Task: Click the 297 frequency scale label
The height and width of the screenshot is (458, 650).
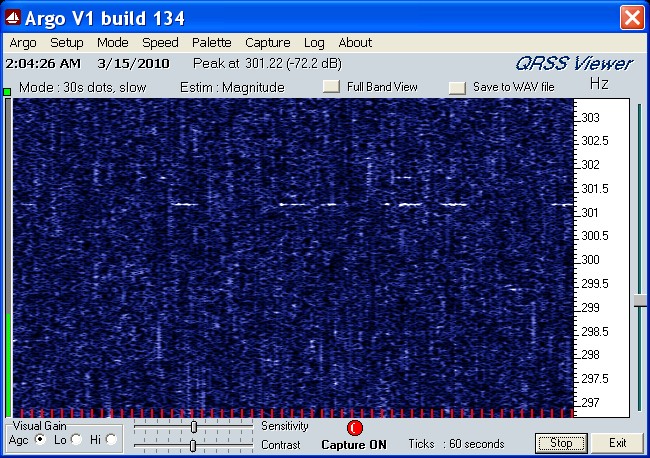Action: click(590, 402)
